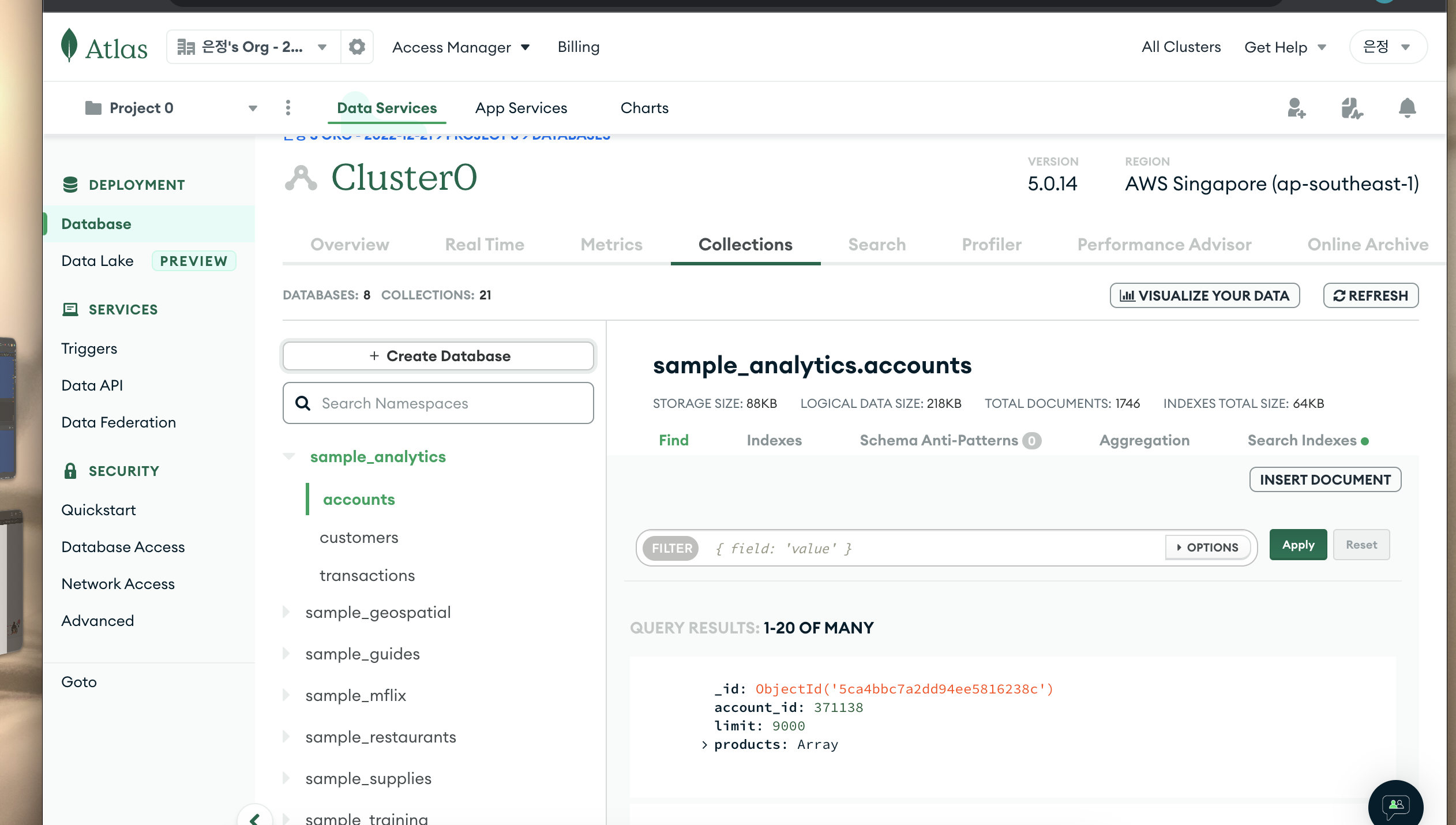
Task: Focus the Search Namespaces field
Action: point(438,403)
